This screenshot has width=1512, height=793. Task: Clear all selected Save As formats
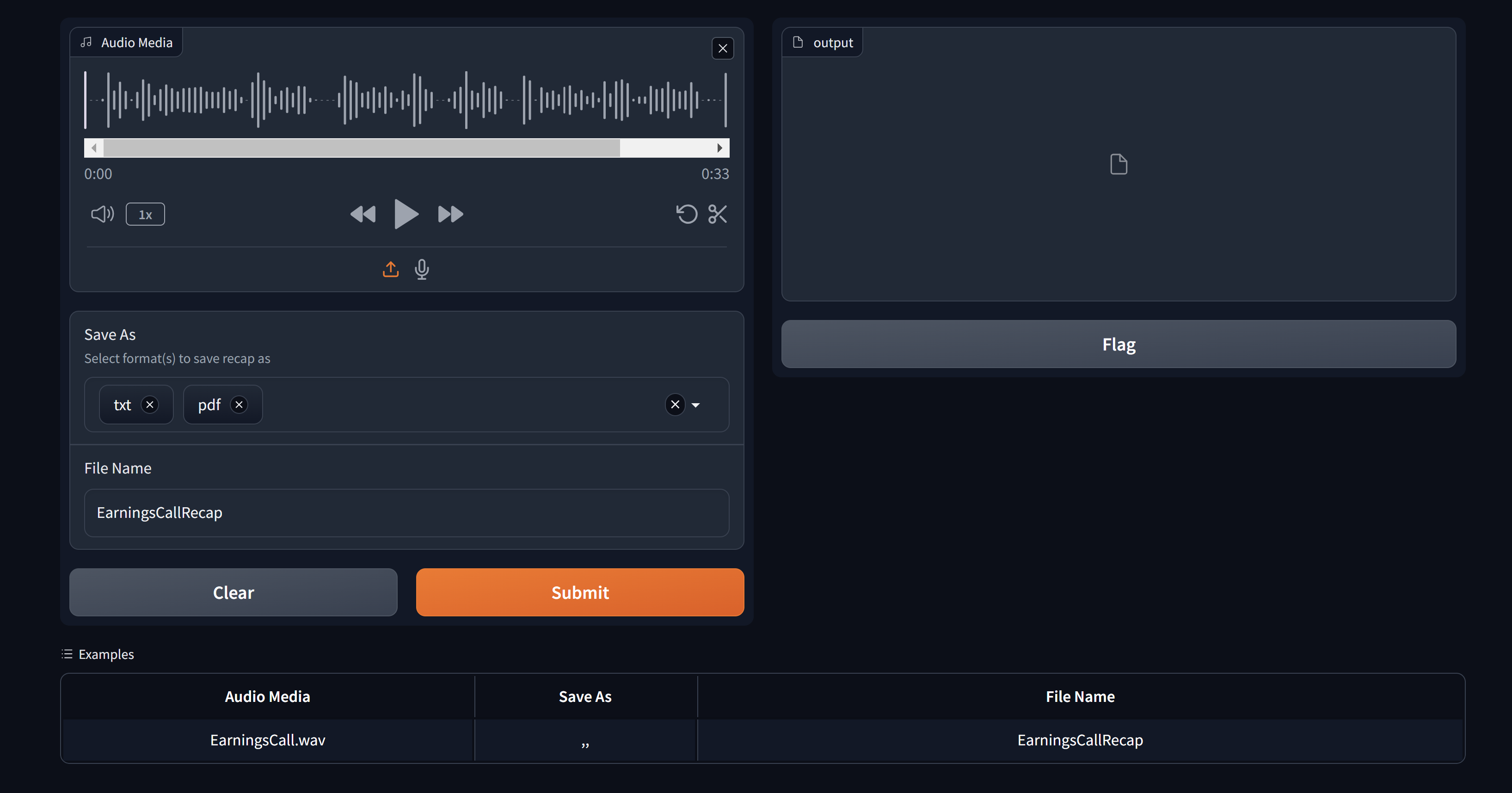(675, 405)
